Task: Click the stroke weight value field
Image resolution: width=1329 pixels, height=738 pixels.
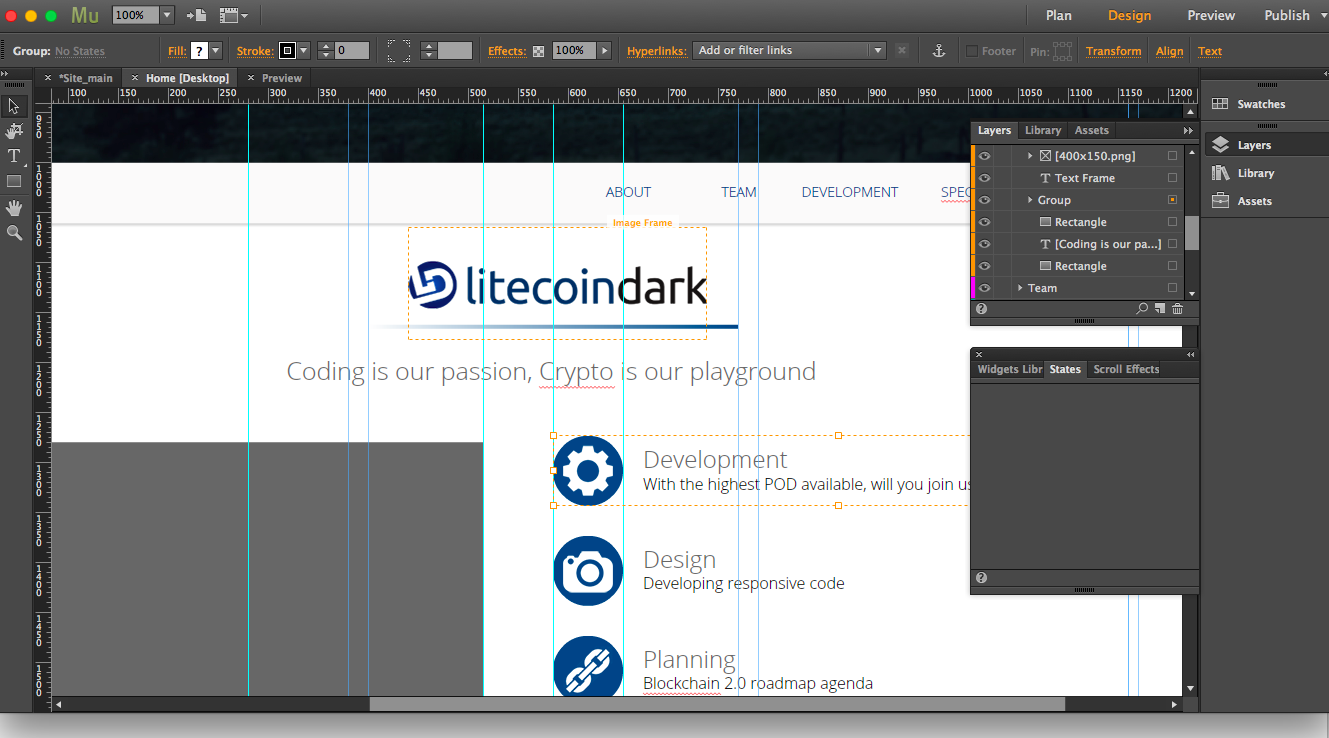Action: [x=352, y=51]
